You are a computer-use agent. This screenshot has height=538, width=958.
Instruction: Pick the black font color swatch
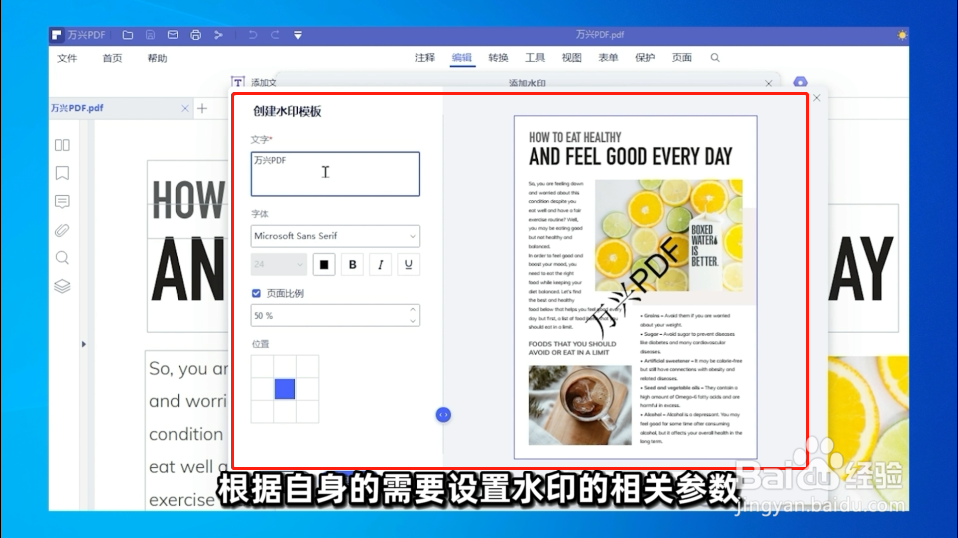coord(324,264)
